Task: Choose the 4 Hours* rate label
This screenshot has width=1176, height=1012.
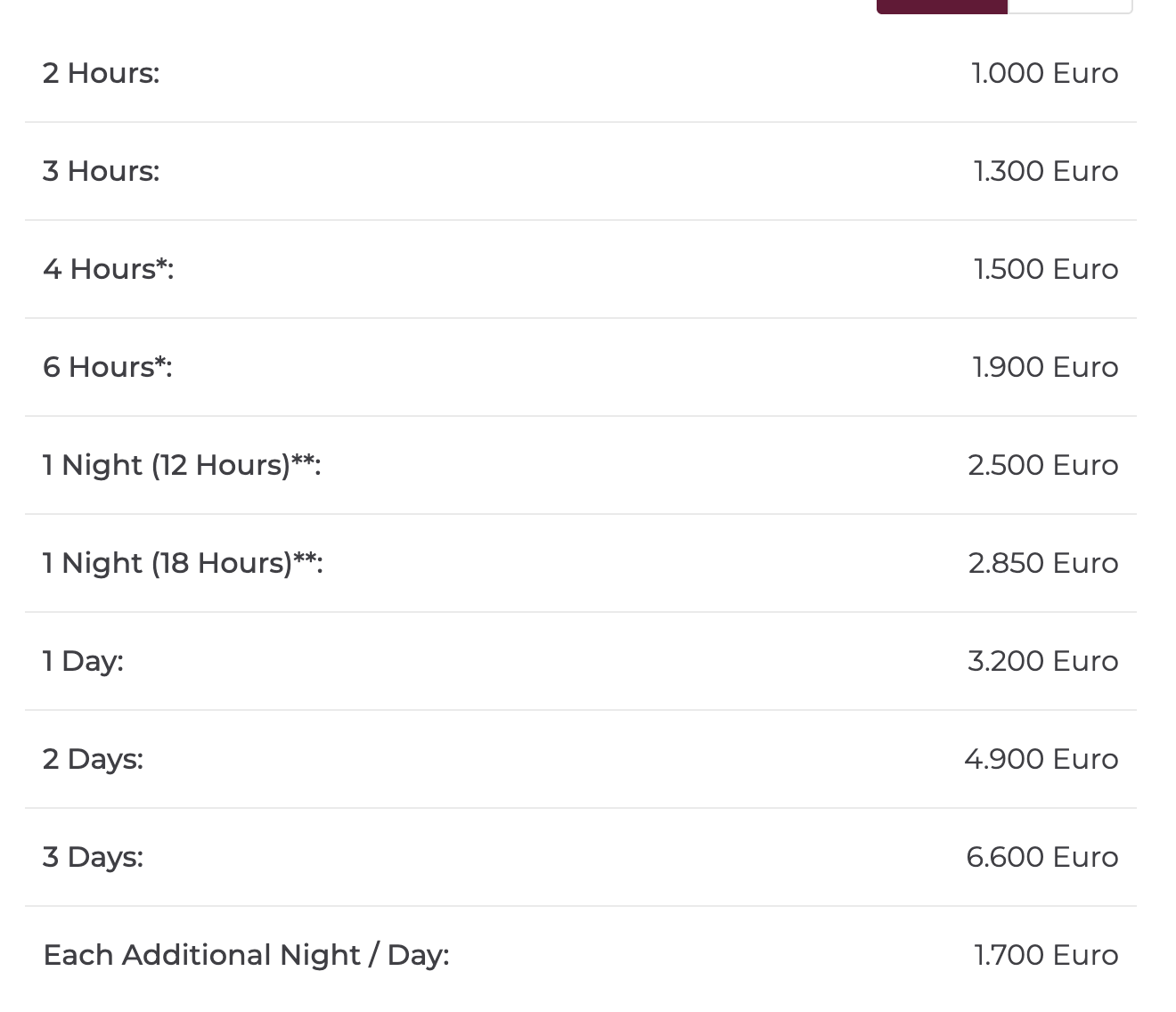Action: tap(109, 269)
